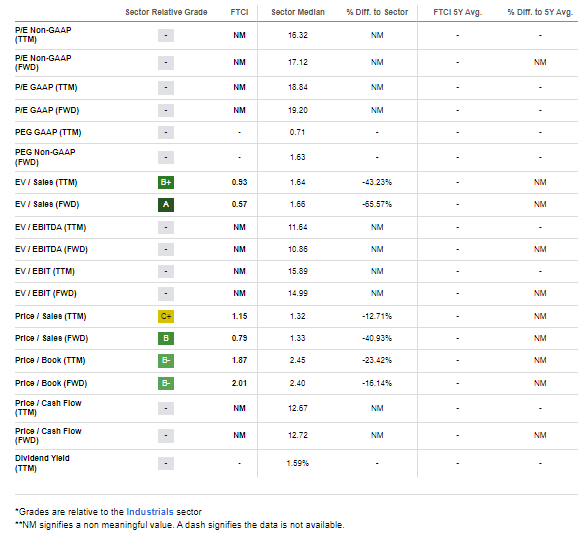583x535 pixels.
Task: Click the Sector Relative Grade column header
Action: [166, 12]
